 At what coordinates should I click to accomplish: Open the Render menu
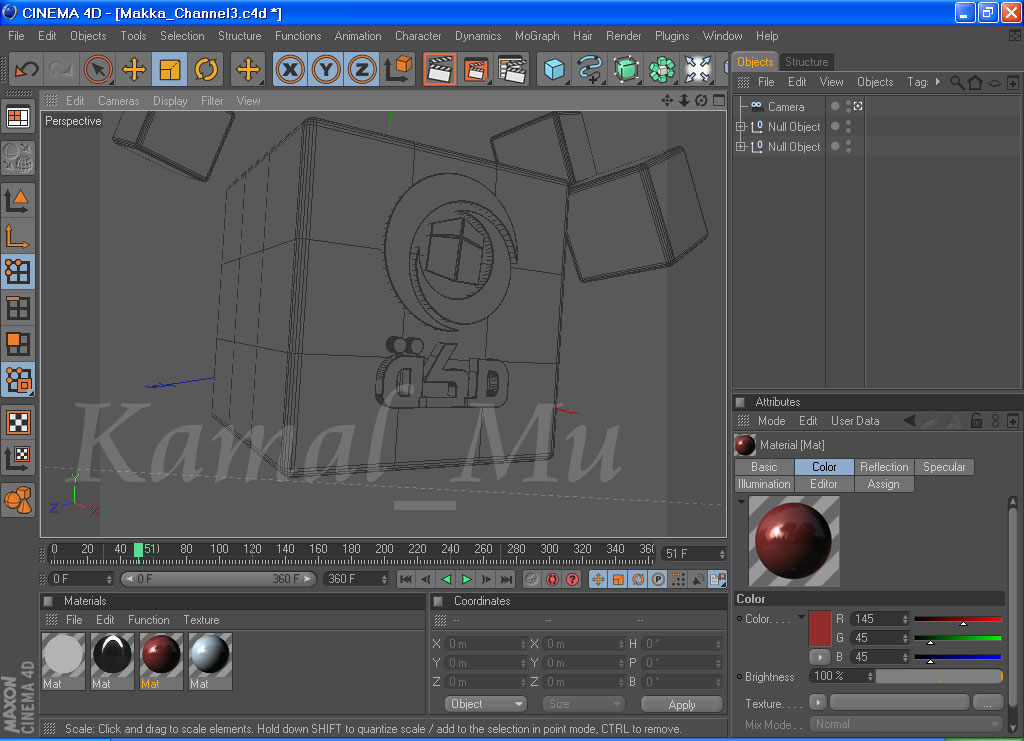624,36
